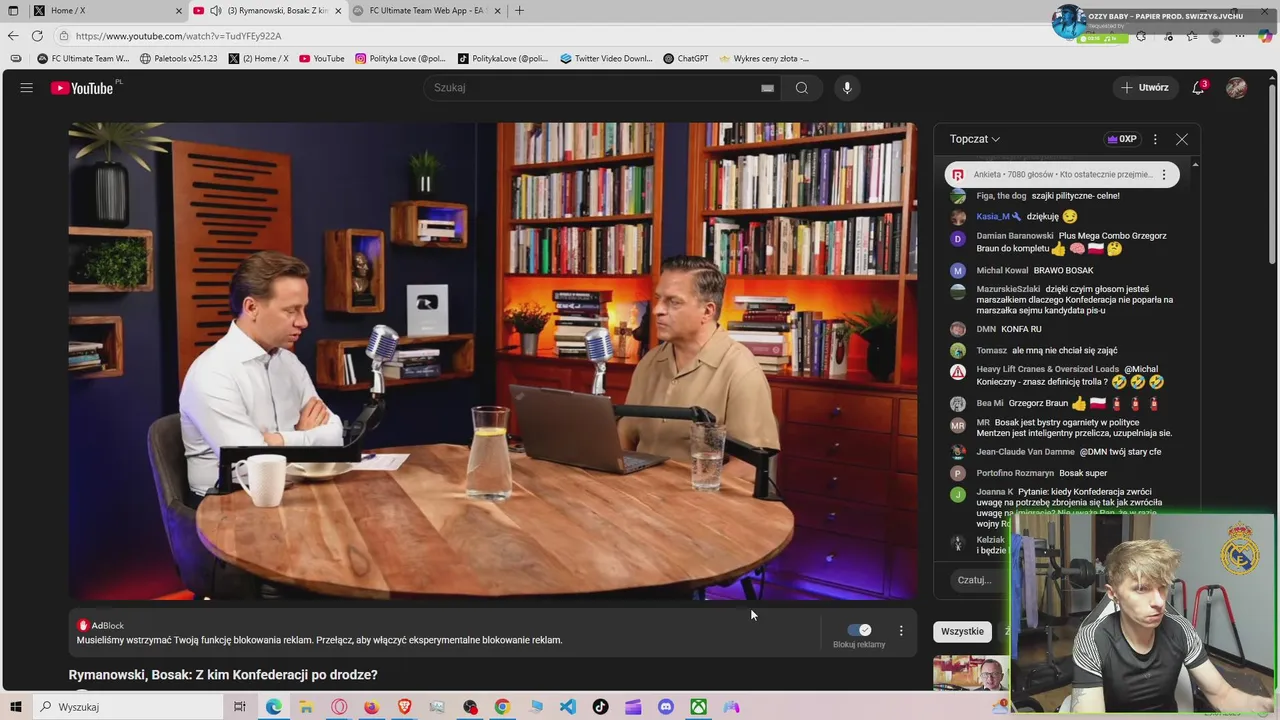Start voice search with microphone icon

(847, 88)
